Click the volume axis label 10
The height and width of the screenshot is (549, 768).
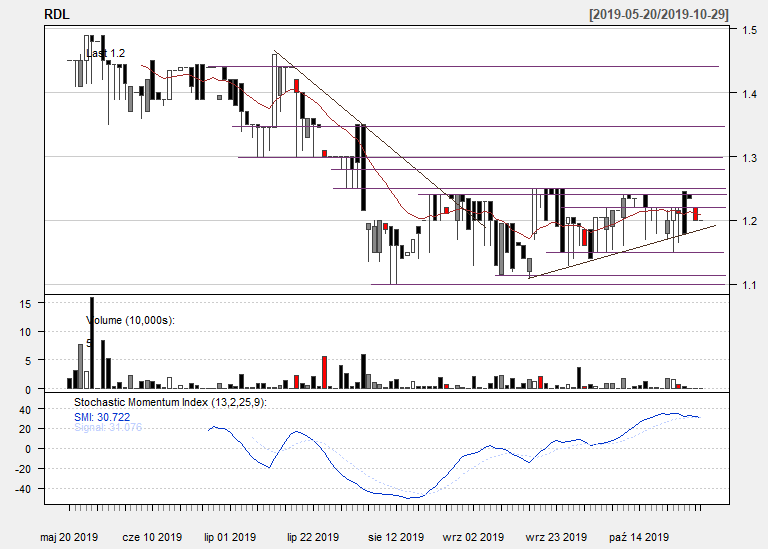tap(25, 332)
